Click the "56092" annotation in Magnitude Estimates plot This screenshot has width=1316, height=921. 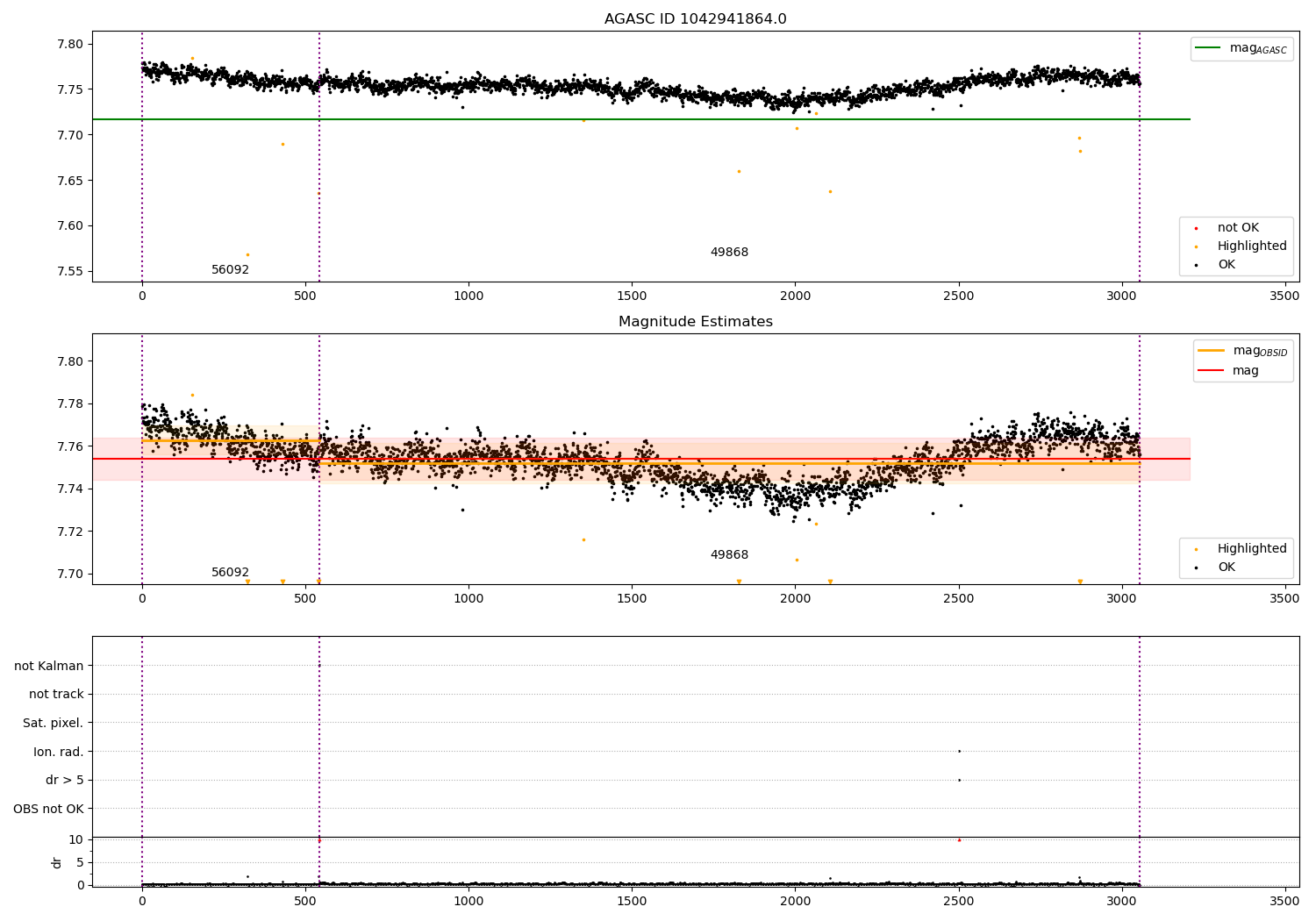pos(230,573)
